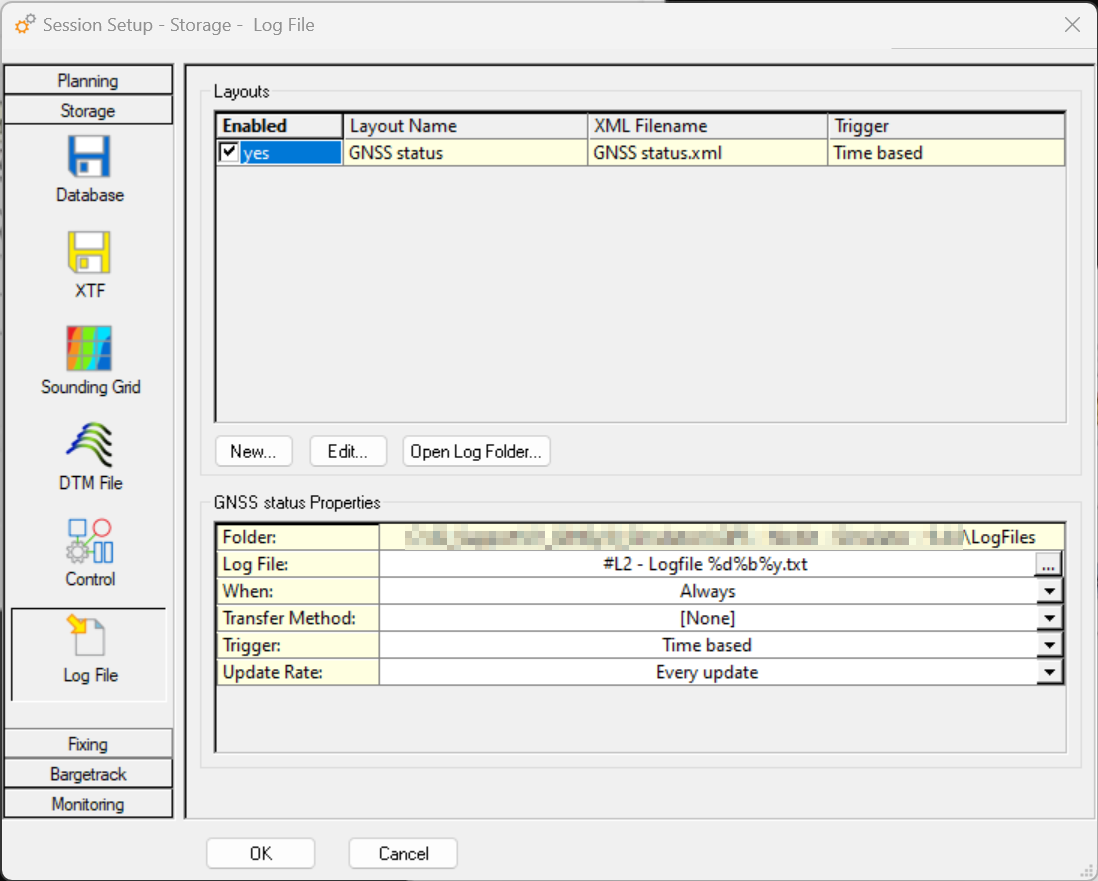Select the XTF storage icon
Image resolution: width=1098 pixels, height=881 pixels.
89,254
